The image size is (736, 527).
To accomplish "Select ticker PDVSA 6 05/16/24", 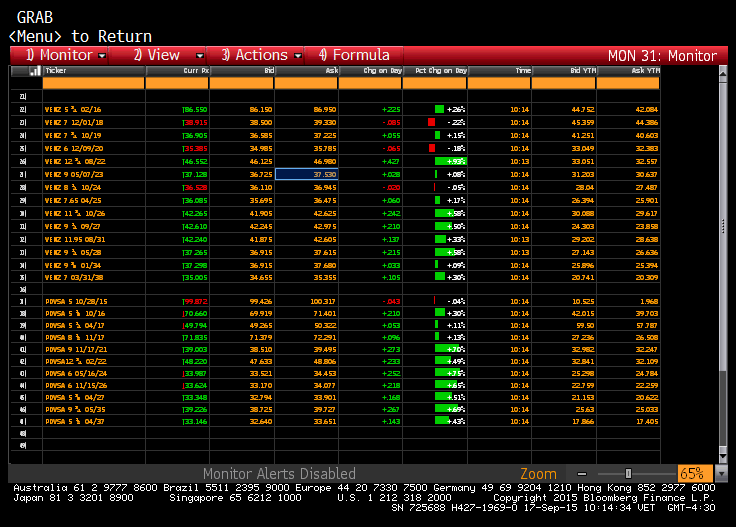I will point(76,374).
